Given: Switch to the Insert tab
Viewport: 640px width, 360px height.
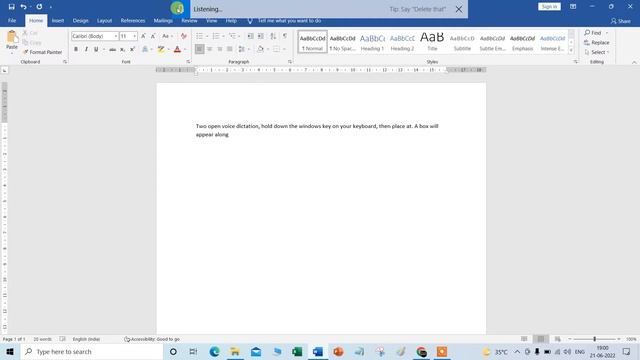Looking at the screenshot, I should pos(58,20).
